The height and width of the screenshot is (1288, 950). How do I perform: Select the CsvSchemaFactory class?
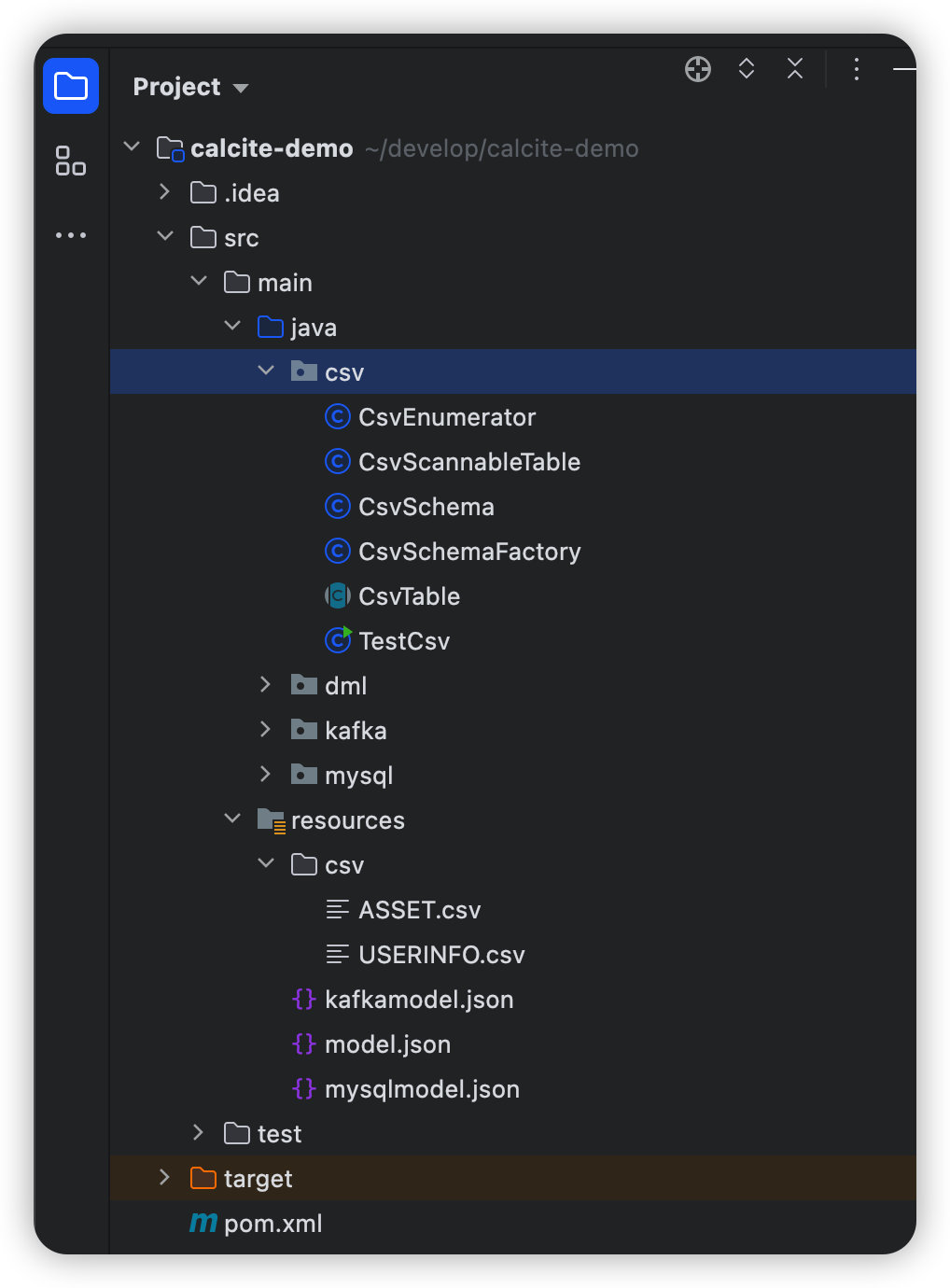click(468, 552)
